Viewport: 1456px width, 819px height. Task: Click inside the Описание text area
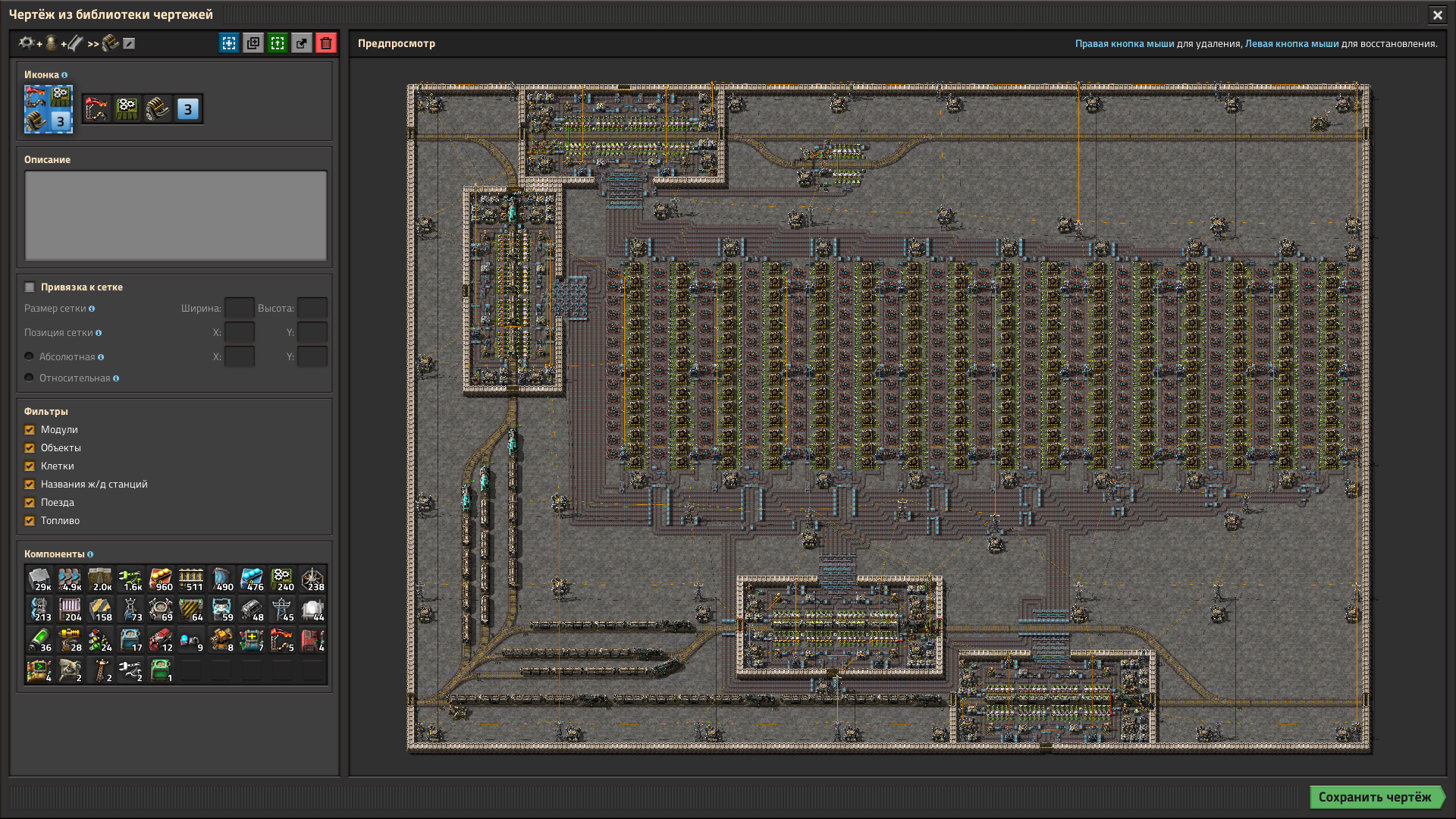[176, 215]
